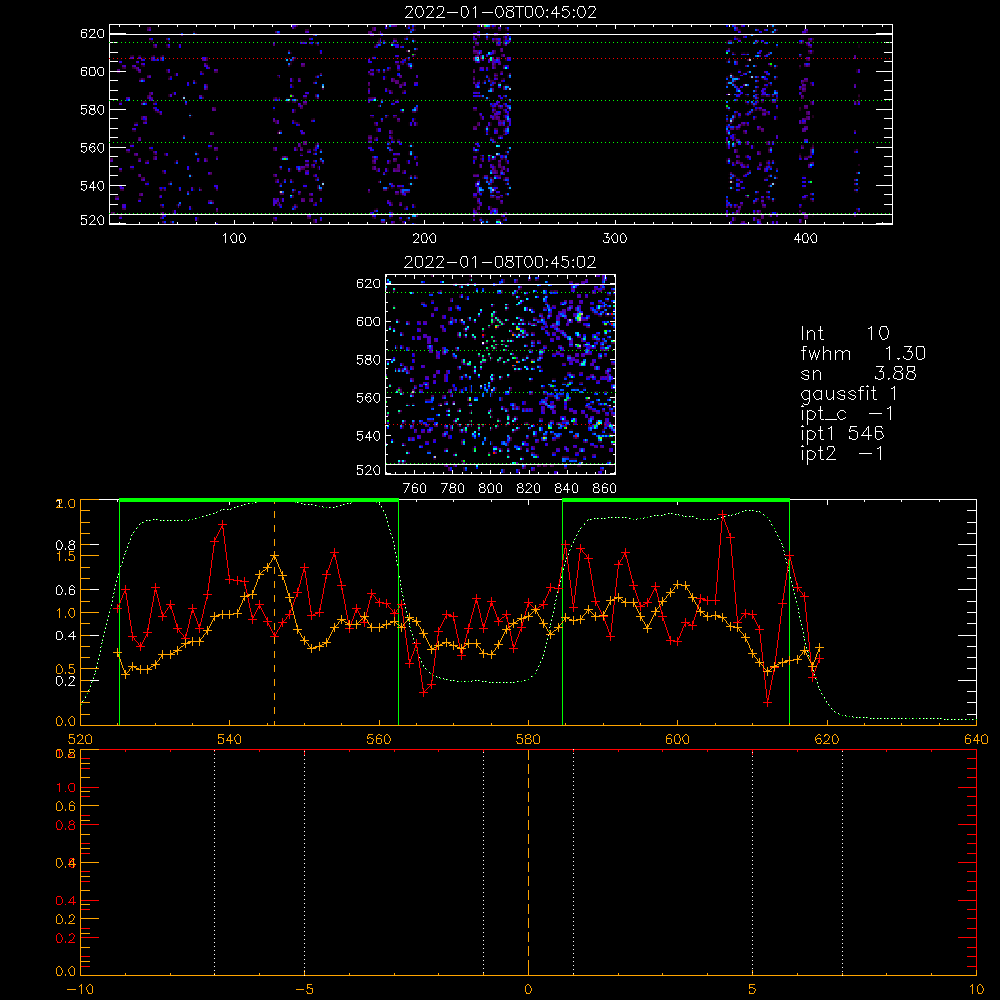Click the left thick green bar atop profile plot
The height and width of the screenshot is (1000, 1000).
click(259, 500)
